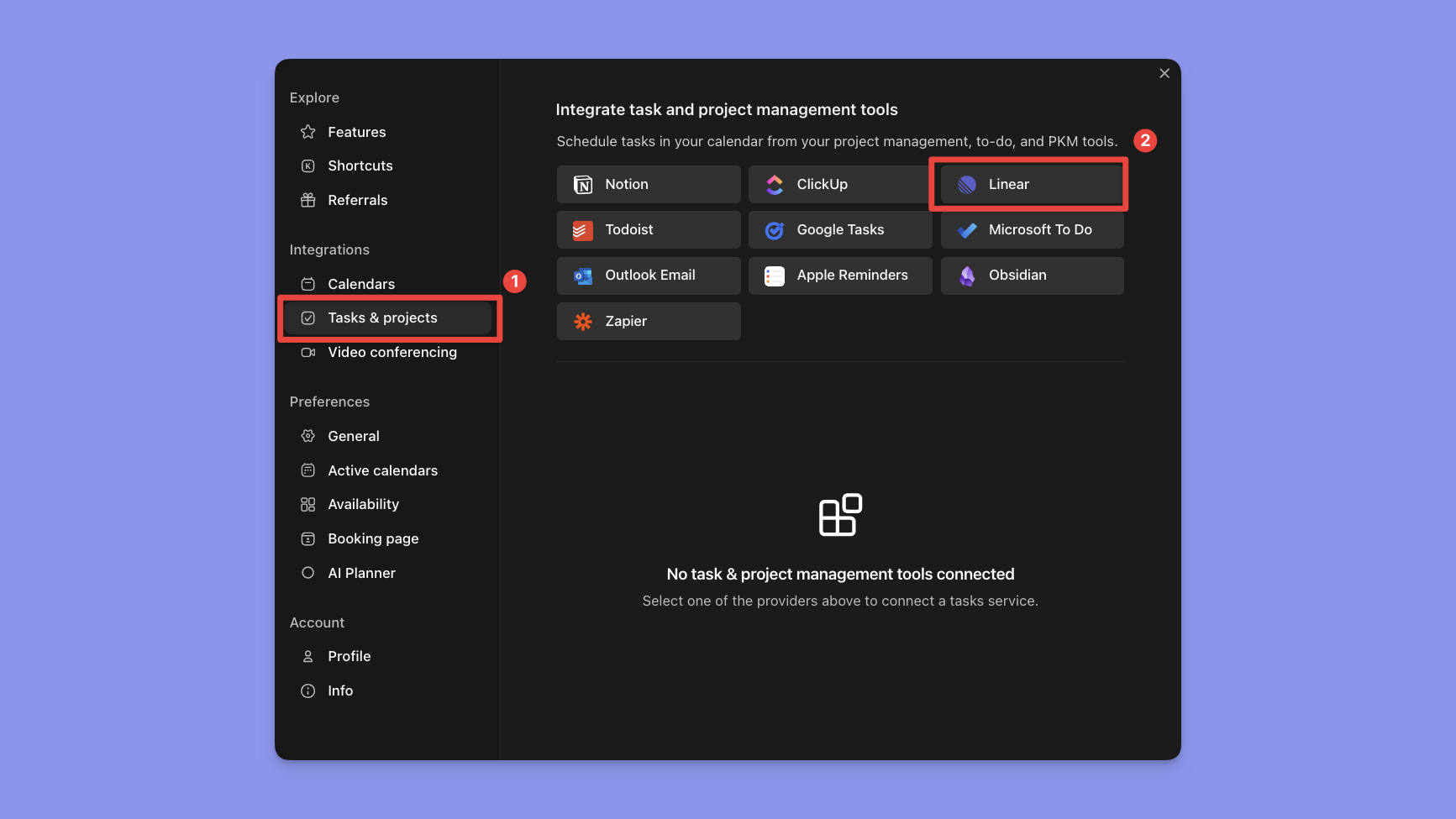The image size is (1456, 819).
Task: Open General preferences
Action: [x=387, y=436]
